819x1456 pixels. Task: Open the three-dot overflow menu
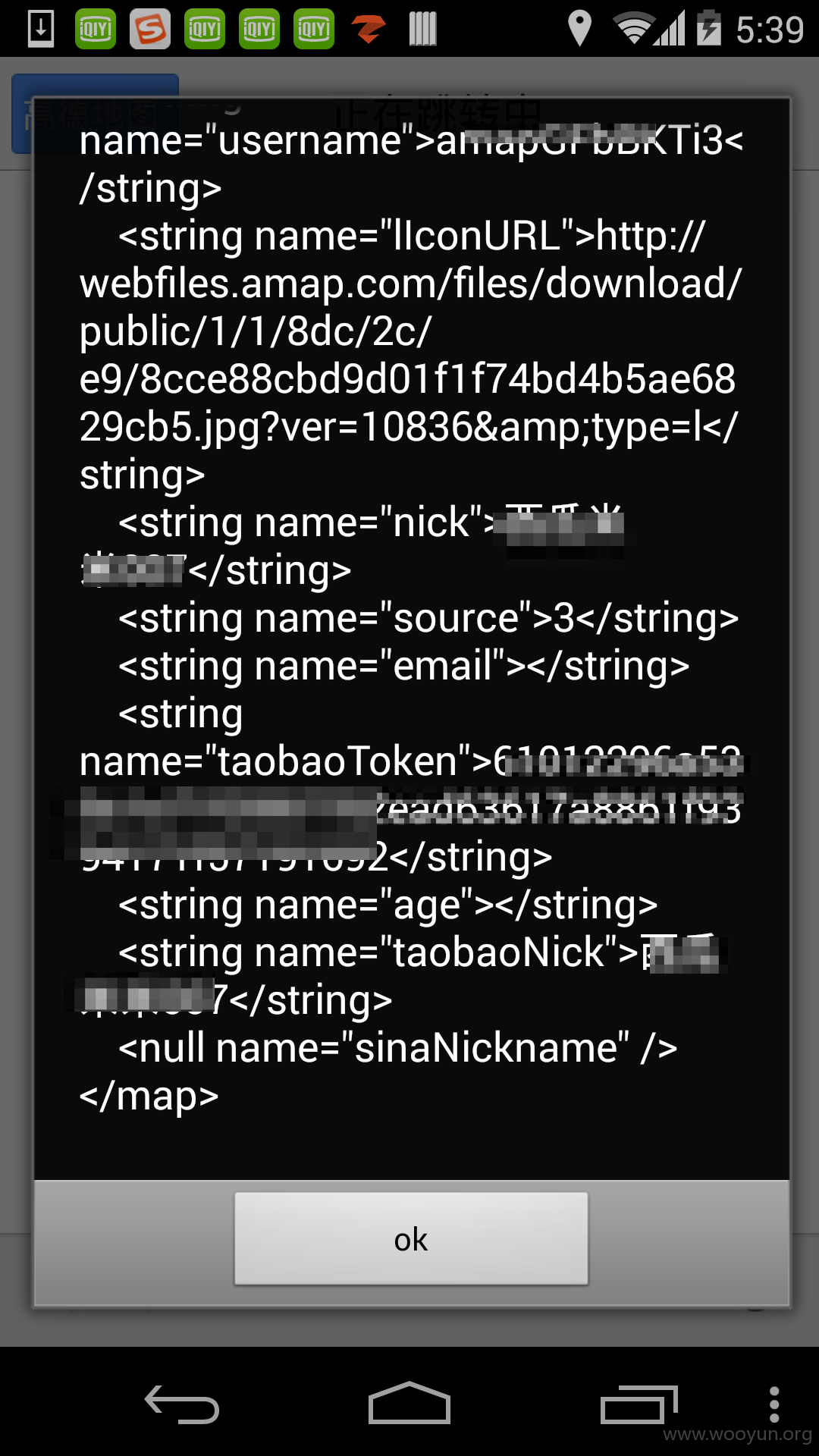point(774,1404)
